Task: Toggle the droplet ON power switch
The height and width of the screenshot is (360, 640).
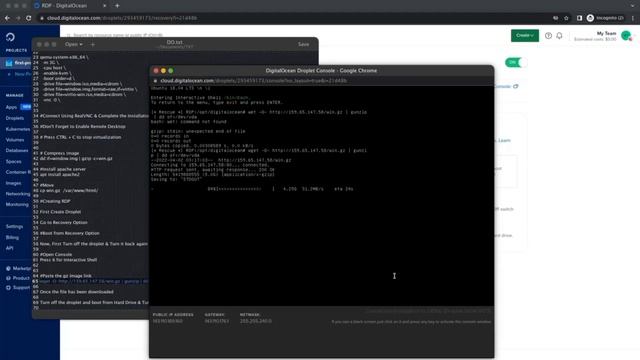Action: click(516, 62)
